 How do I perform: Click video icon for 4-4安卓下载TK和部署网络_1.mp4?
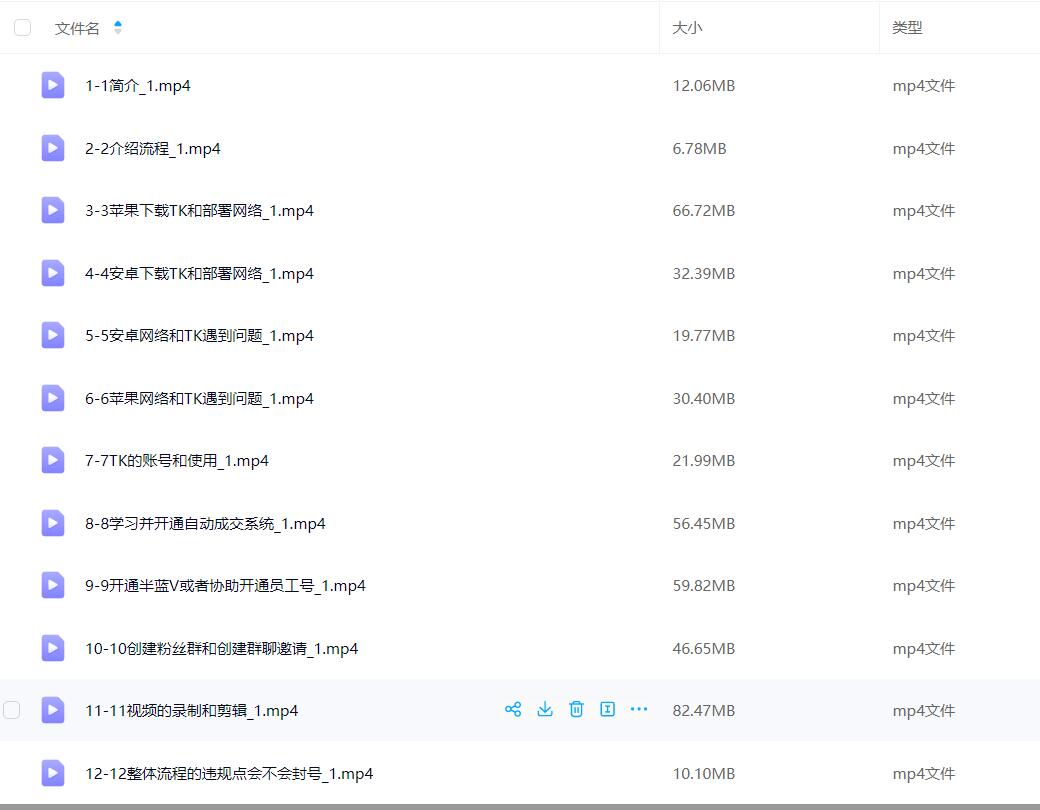(53, 273)
